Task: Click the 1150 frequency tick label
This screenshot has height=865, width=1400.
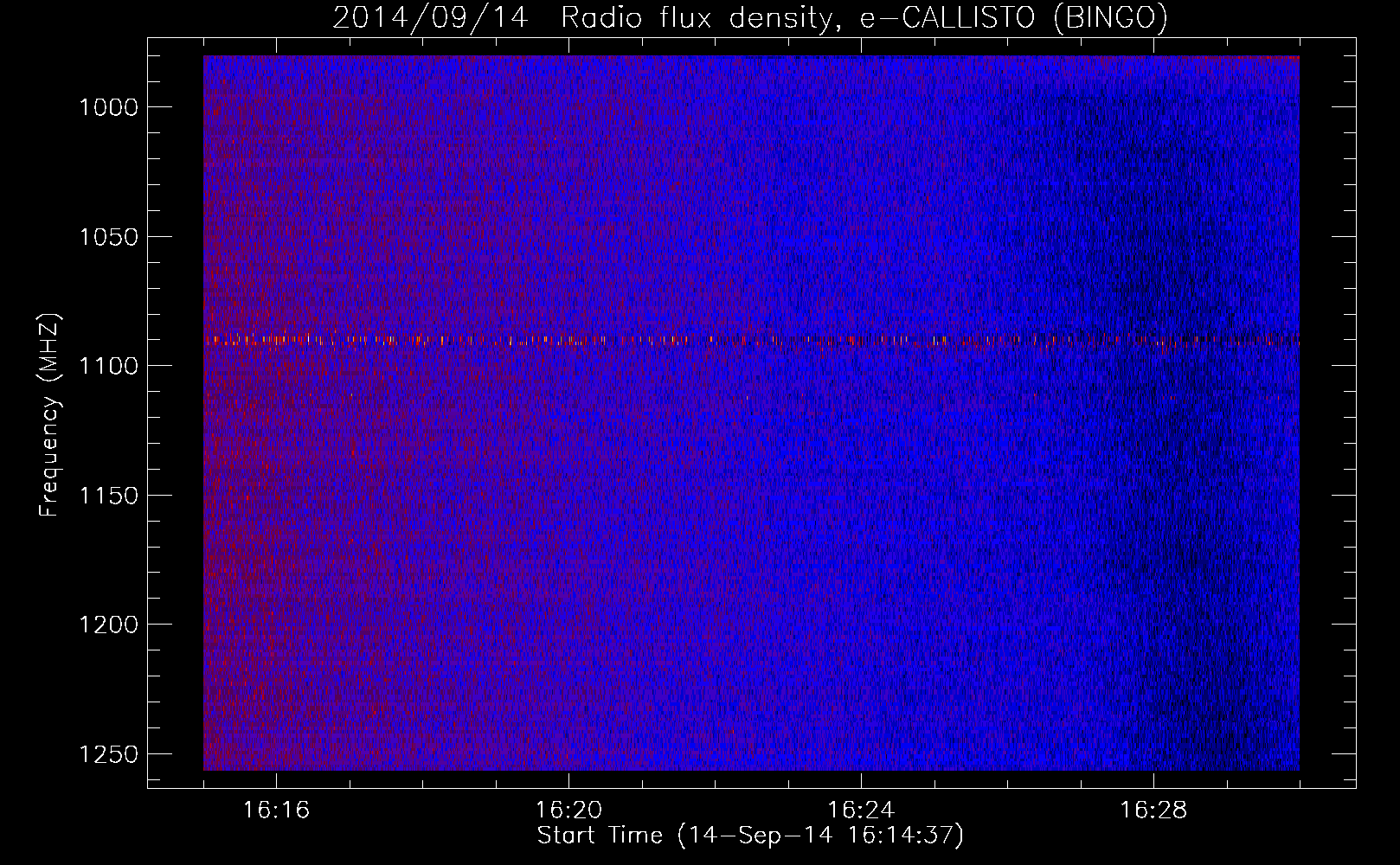Action: pyautogui.click(x=108, y=496)
